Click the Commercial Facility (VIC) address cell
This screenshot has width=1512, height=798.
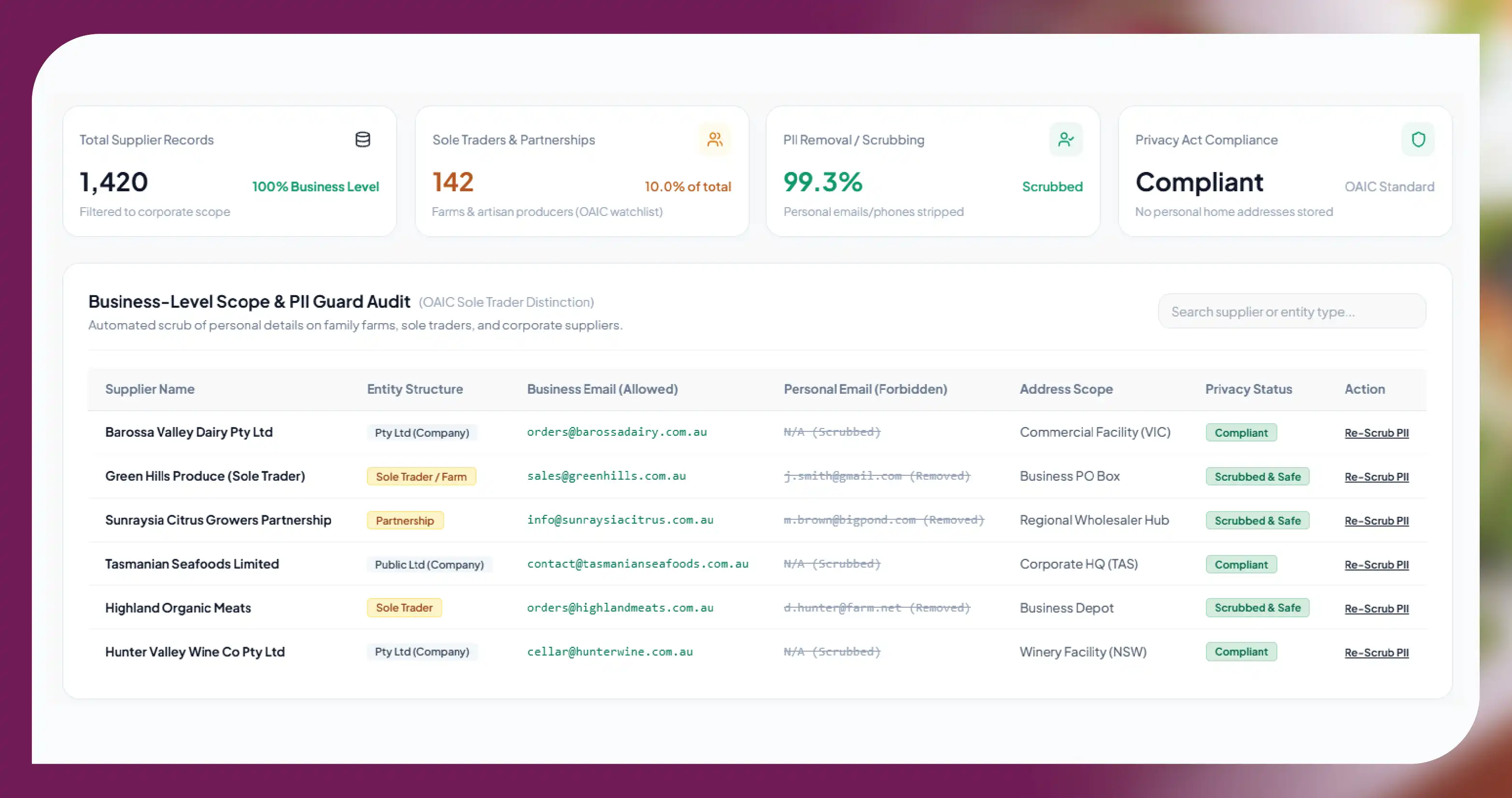click(x=1095, y=432)
